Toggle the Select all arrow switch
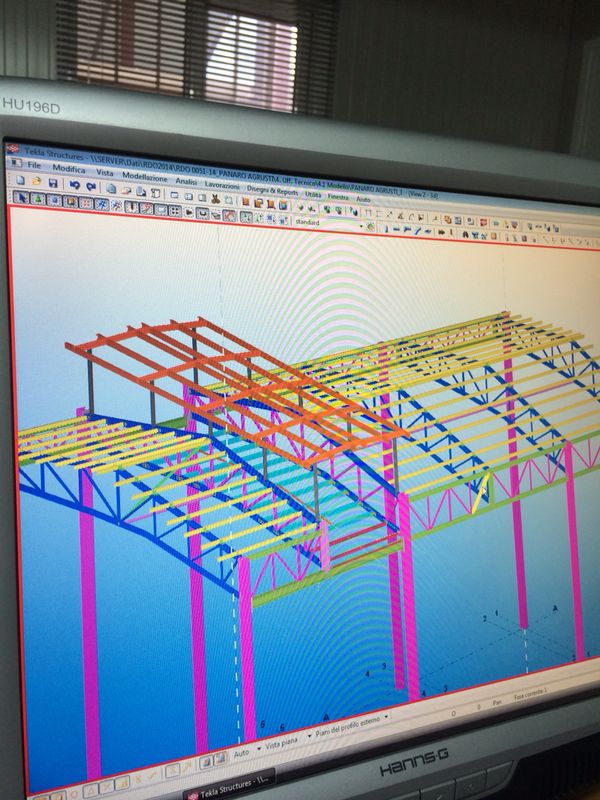The image size is (600, 800). click(x=21, y=197)
